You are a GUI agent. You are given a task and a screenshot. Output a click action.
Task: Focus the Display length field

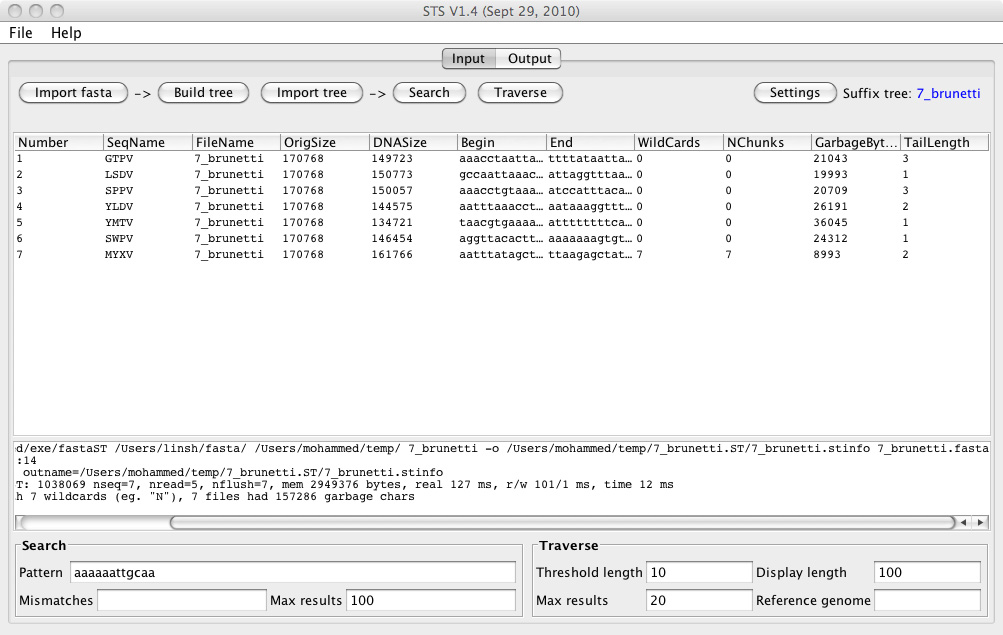tap(927, 572)
